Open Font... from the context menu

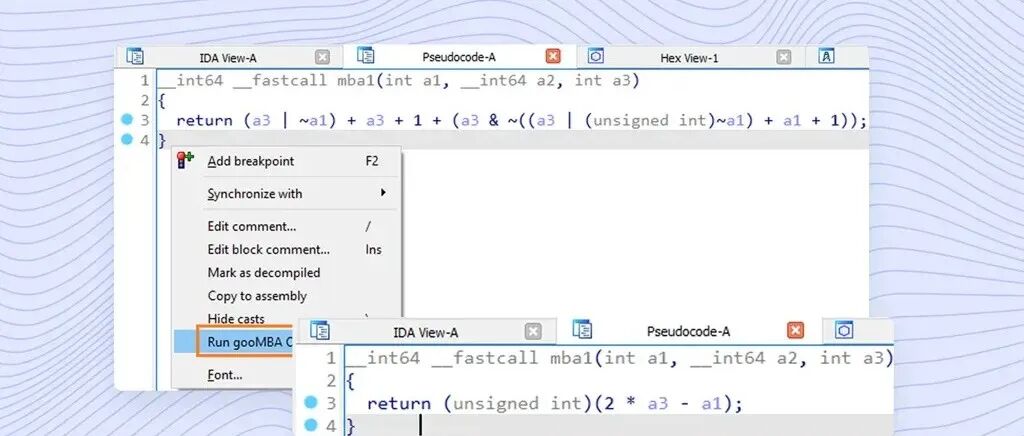click(225, 375)
